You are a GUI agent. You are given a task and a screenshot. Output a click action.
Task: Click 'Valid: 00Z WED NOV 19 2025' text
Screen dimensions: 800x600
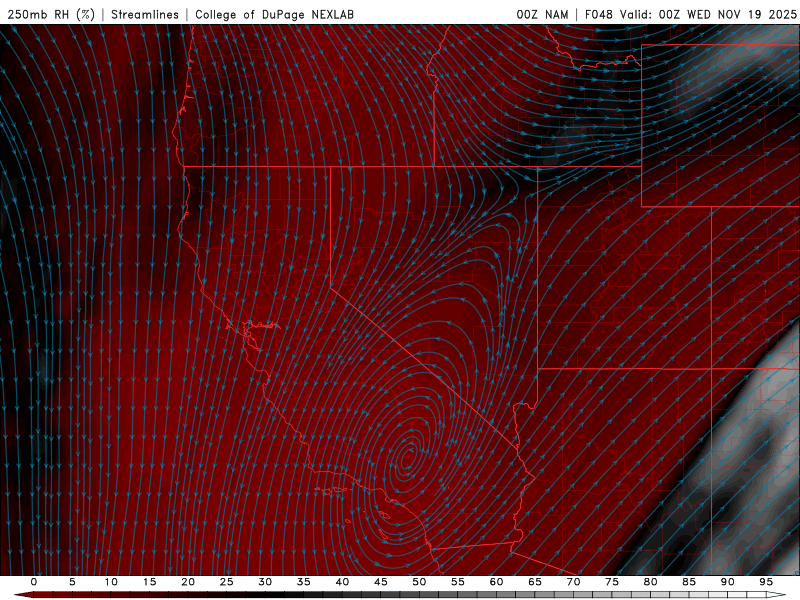(708, 14)
